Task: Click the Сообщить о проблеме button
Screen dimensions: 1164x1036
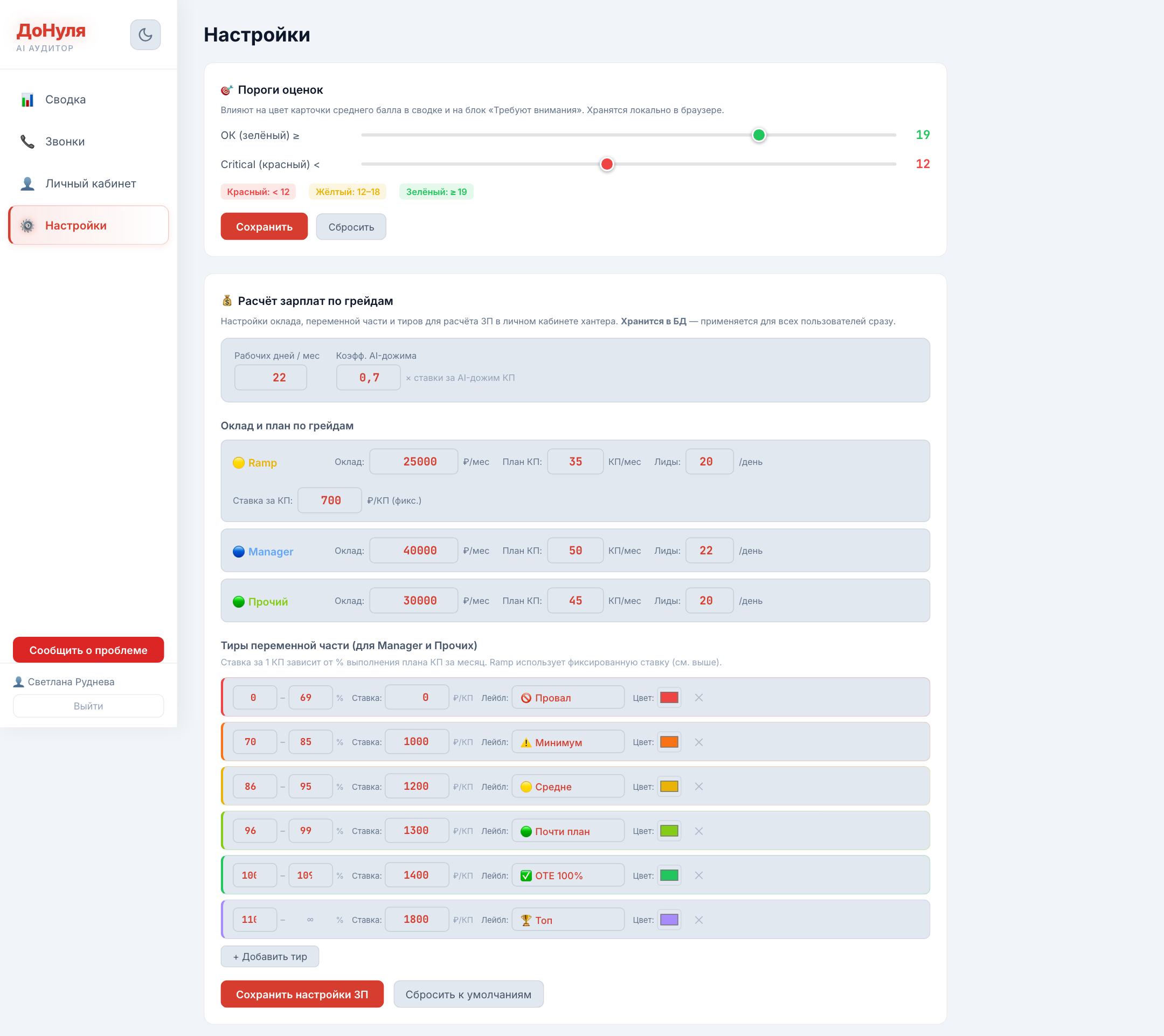Action: [x=88, y=650]
